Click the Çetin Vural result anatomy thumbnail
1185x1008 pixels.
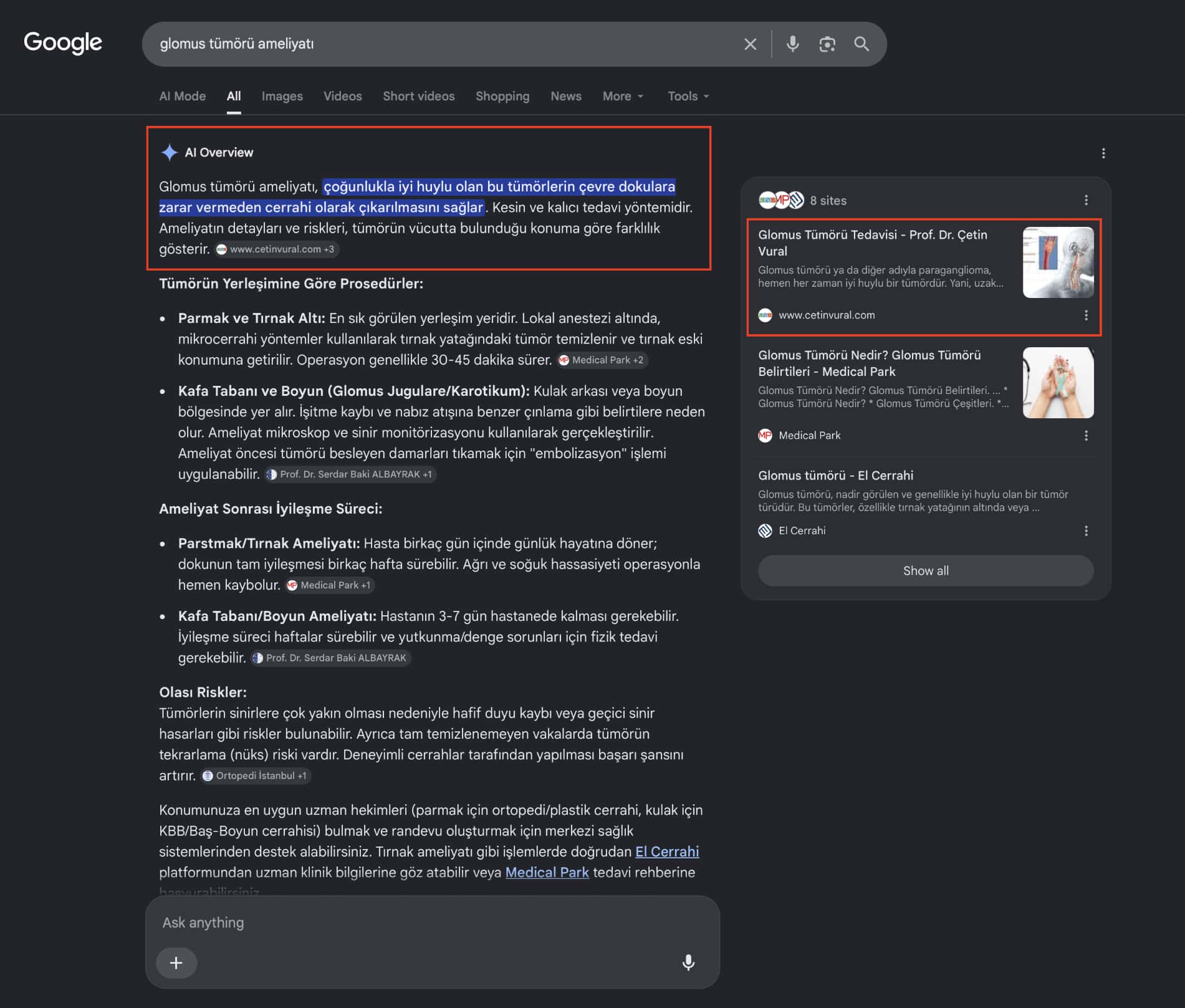point(1058,262)
